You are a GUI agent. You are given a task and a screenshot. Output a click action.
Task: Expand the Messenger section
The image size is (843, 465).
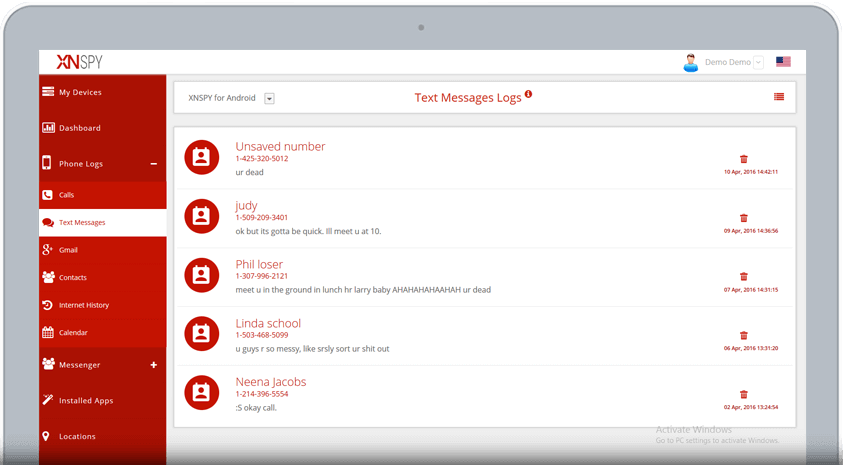coord(153,365)
